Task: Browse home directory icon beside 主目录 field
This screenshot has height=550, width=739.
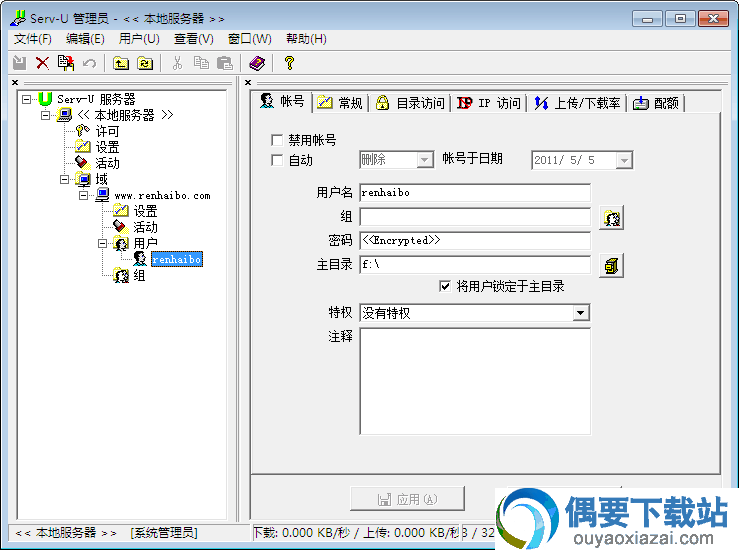Action: (x=611, y=266)
